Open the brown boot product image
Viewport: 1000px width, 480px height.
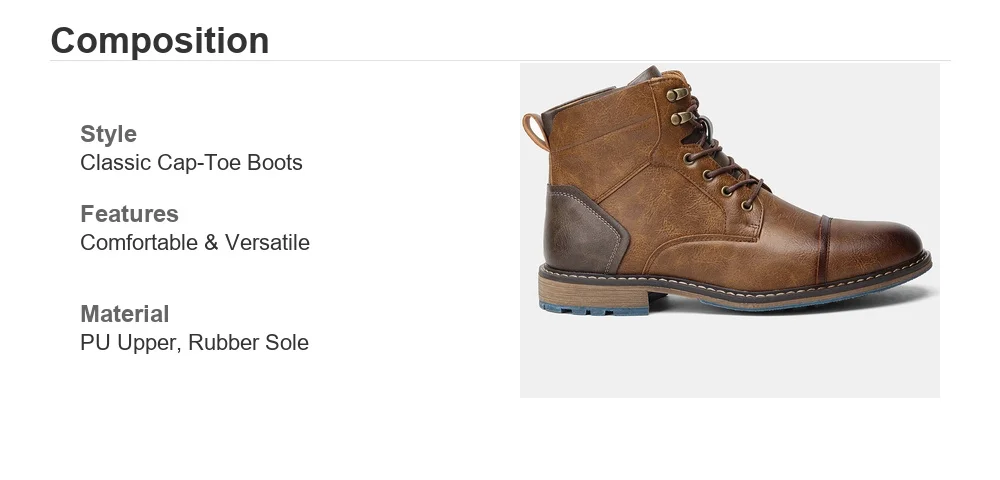point(730,230)
